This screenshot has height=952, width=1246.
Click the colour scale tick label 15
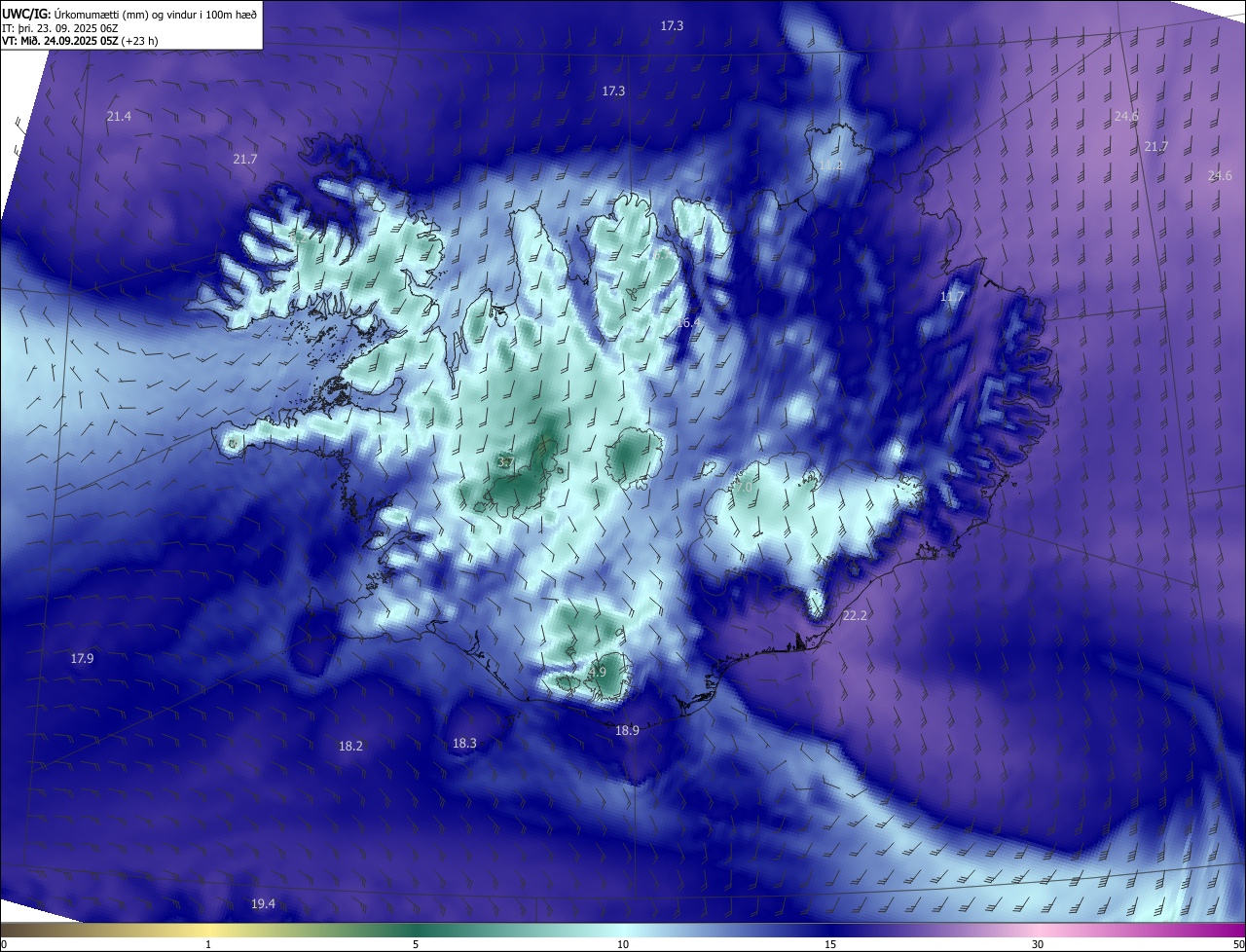coord(830,944)
